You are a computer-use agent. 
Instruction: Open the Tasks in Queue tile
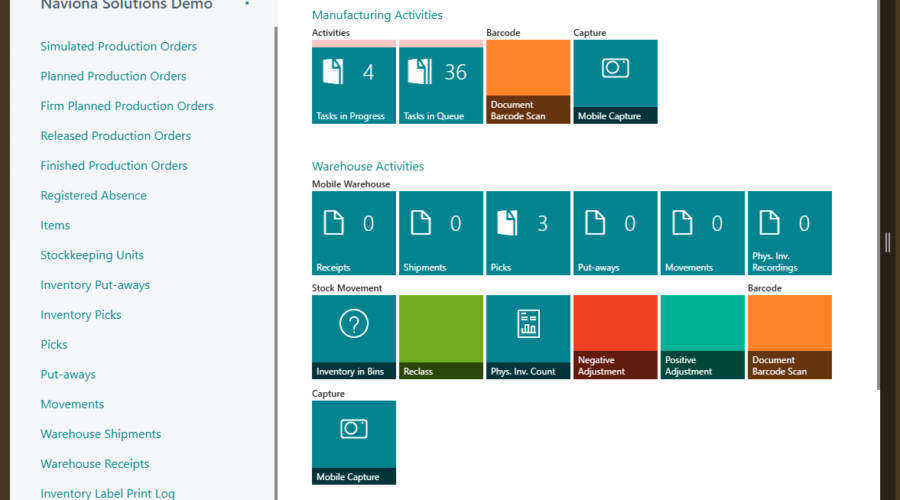tap(441, 82)
